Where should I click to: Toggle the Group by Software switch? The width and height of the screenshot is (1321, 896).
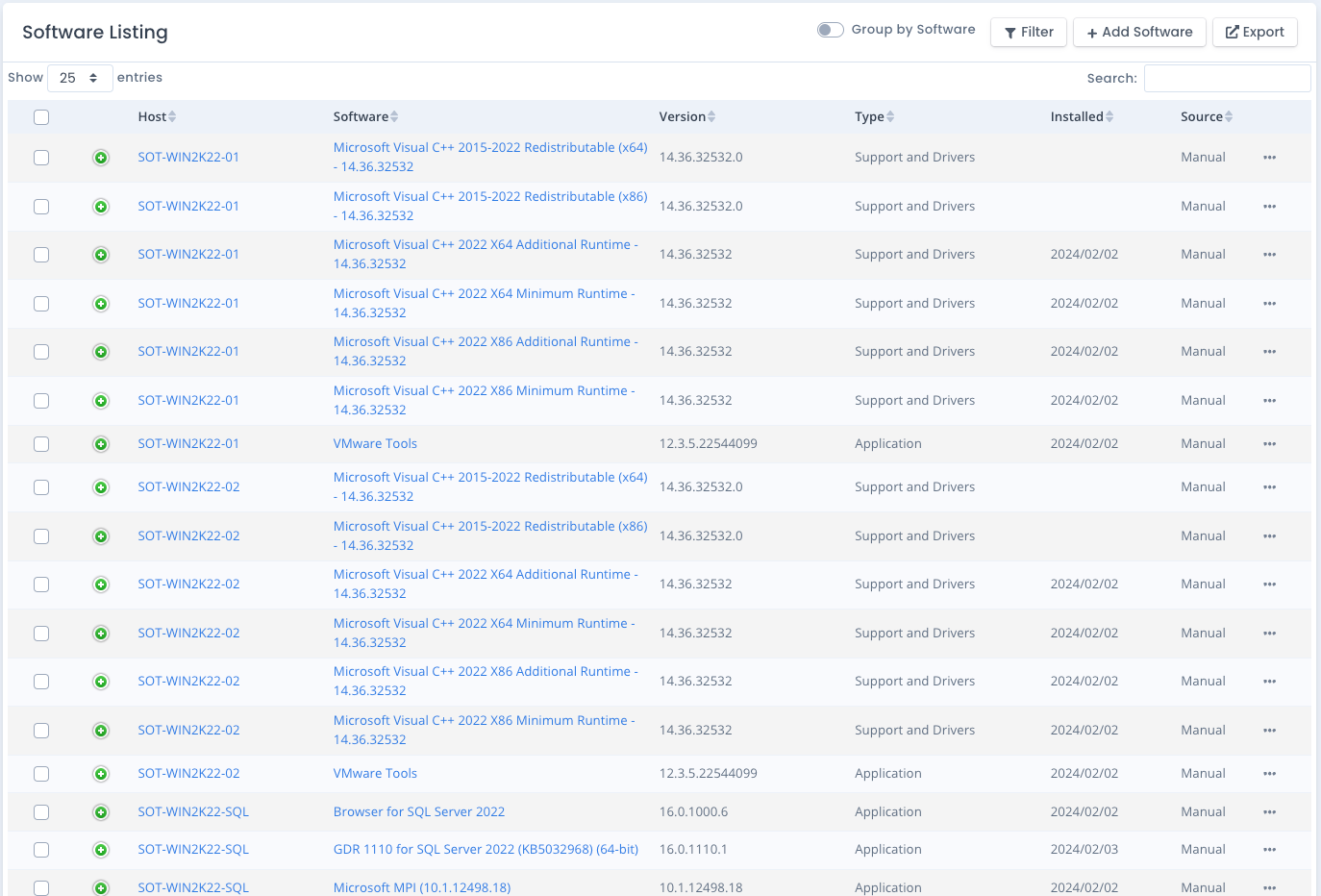coord(831,30)
